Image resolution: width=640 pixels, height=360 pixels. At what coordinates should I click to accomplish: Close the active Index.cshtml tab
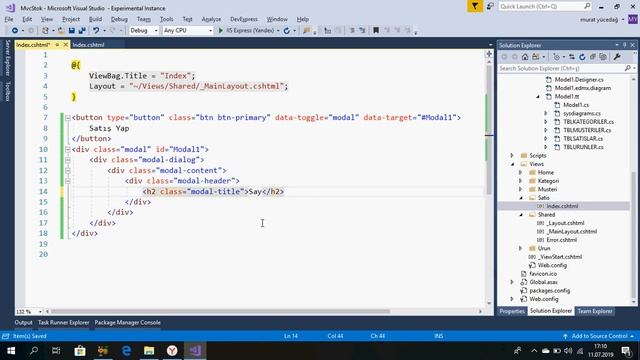pyautogui.click(x=65, y=45)
